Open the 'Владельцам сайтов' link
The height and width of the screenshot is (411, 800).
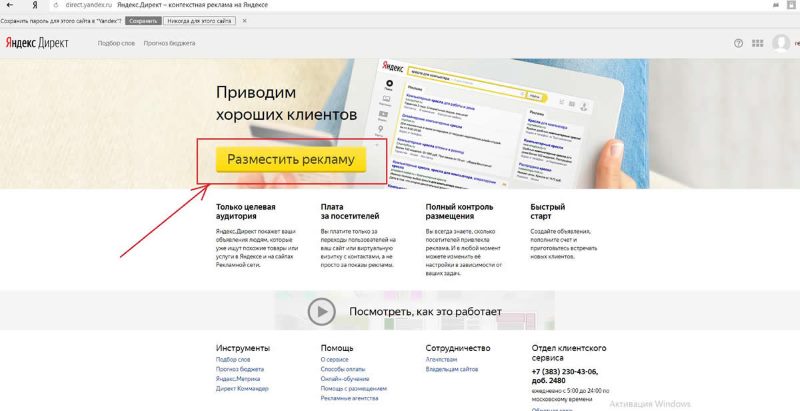452,369
